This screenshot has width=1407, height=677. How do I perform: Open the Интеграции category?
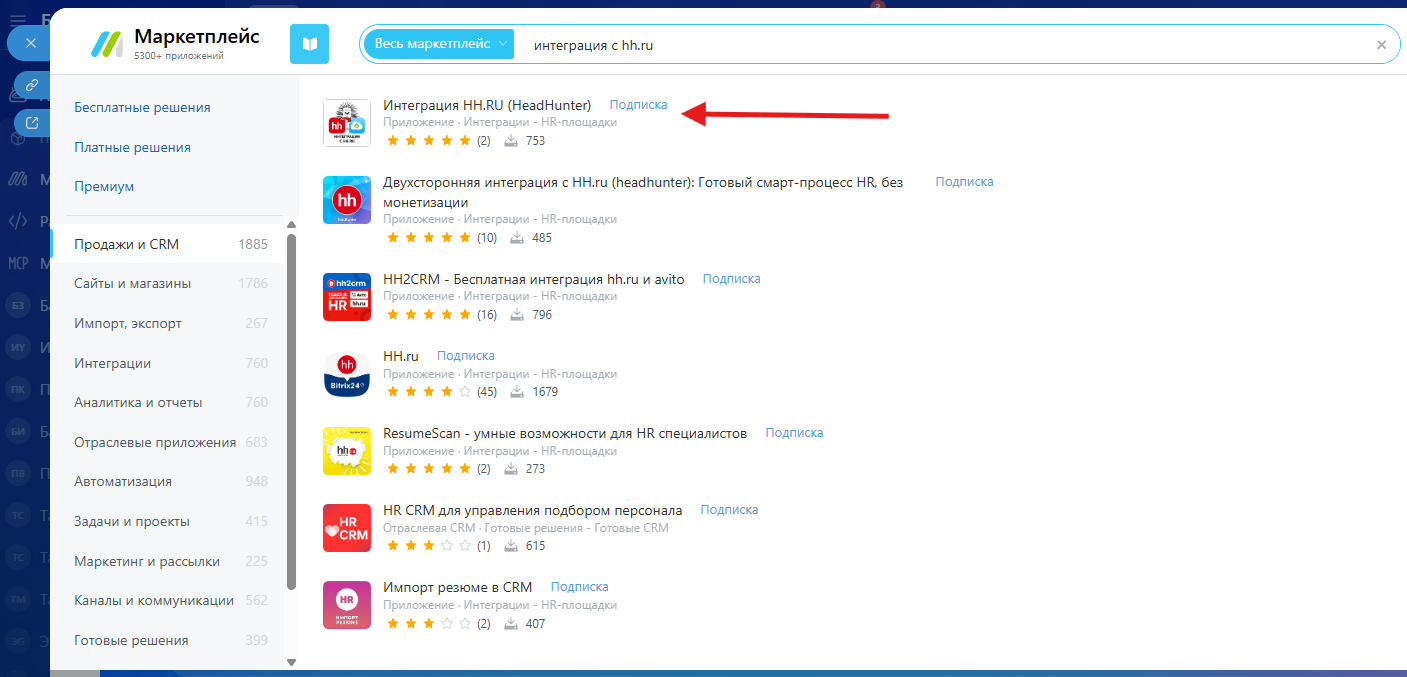click(113, 363)
